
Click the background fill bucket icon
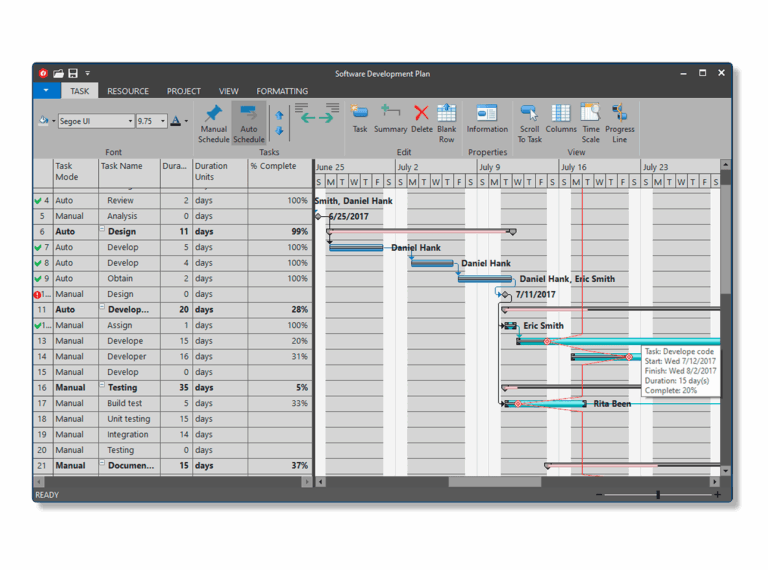(43, 120)
